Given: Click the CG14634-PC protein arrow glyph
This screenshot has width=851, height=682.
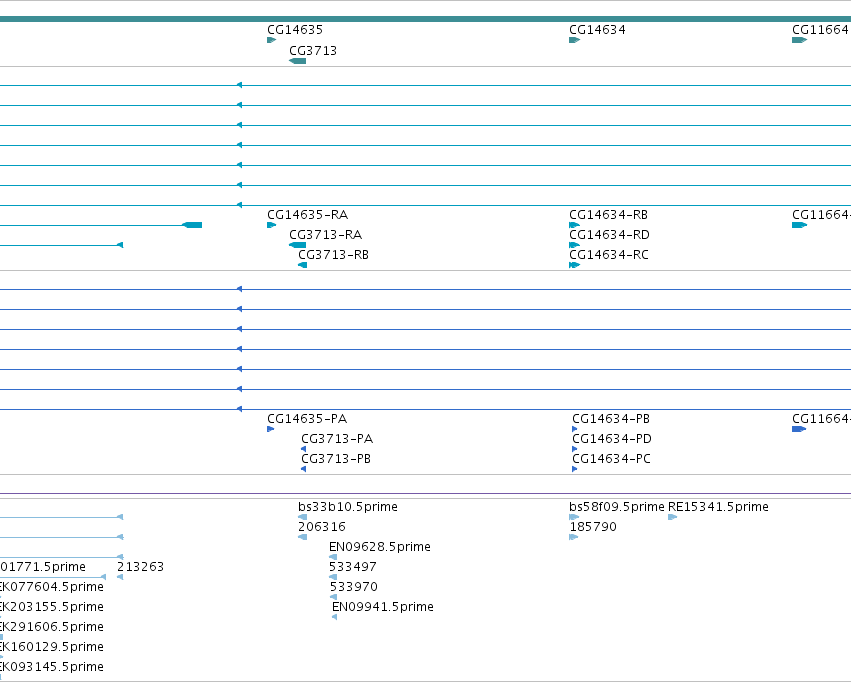Looking at the screenshot, I should click(574, 469).
